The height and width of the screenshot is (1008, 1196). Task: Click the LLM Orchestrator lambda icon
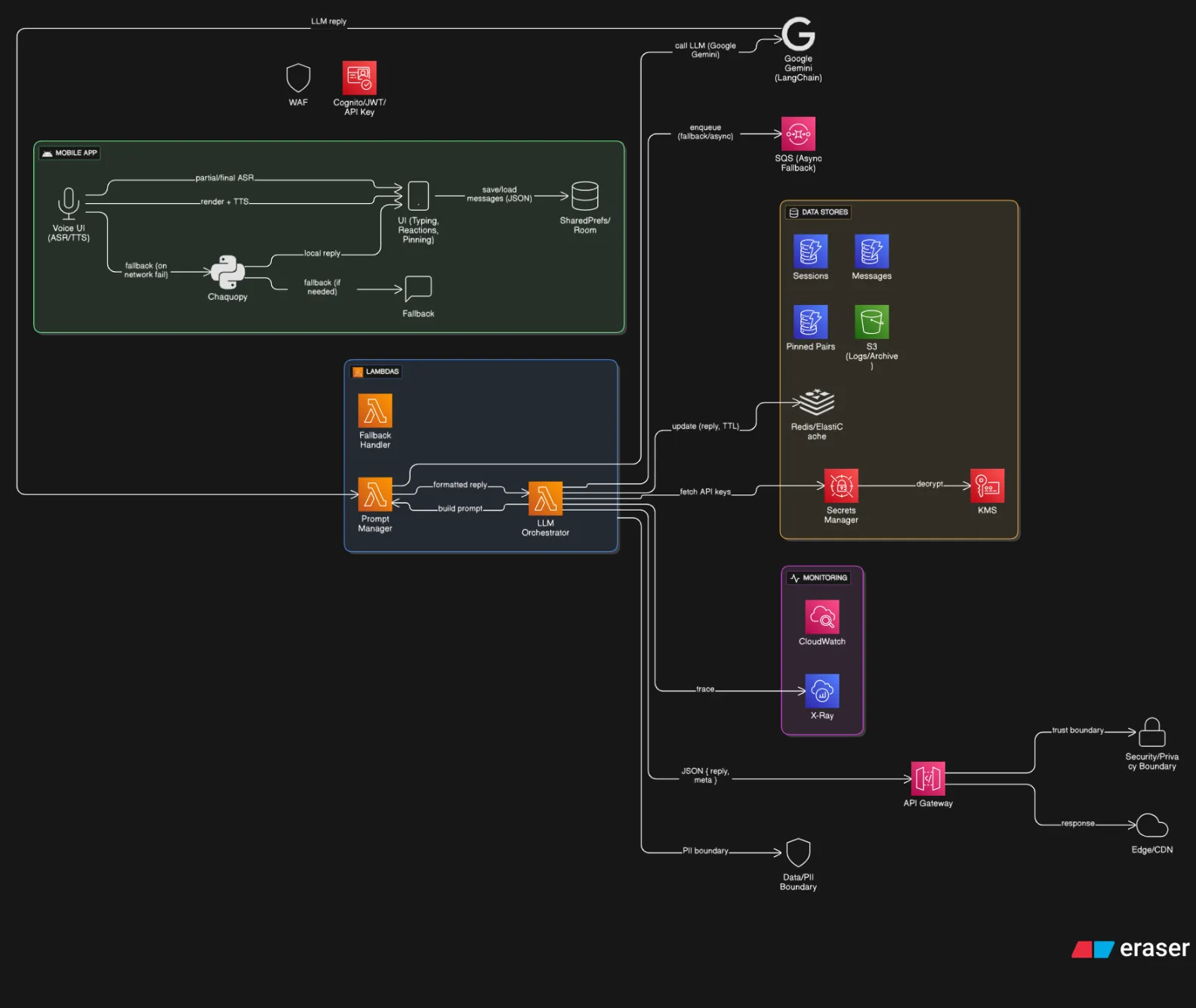545,498
